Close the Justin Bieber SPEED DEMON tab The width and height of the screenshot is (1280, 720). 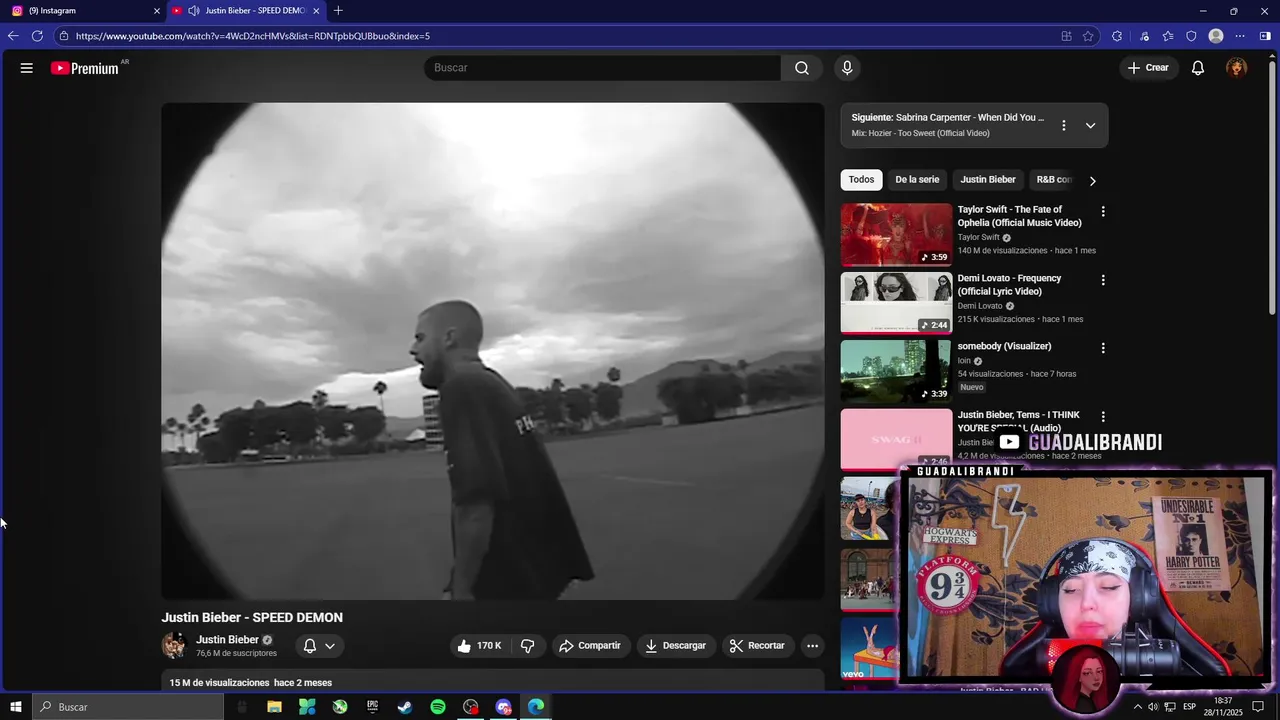coord(317,11)
